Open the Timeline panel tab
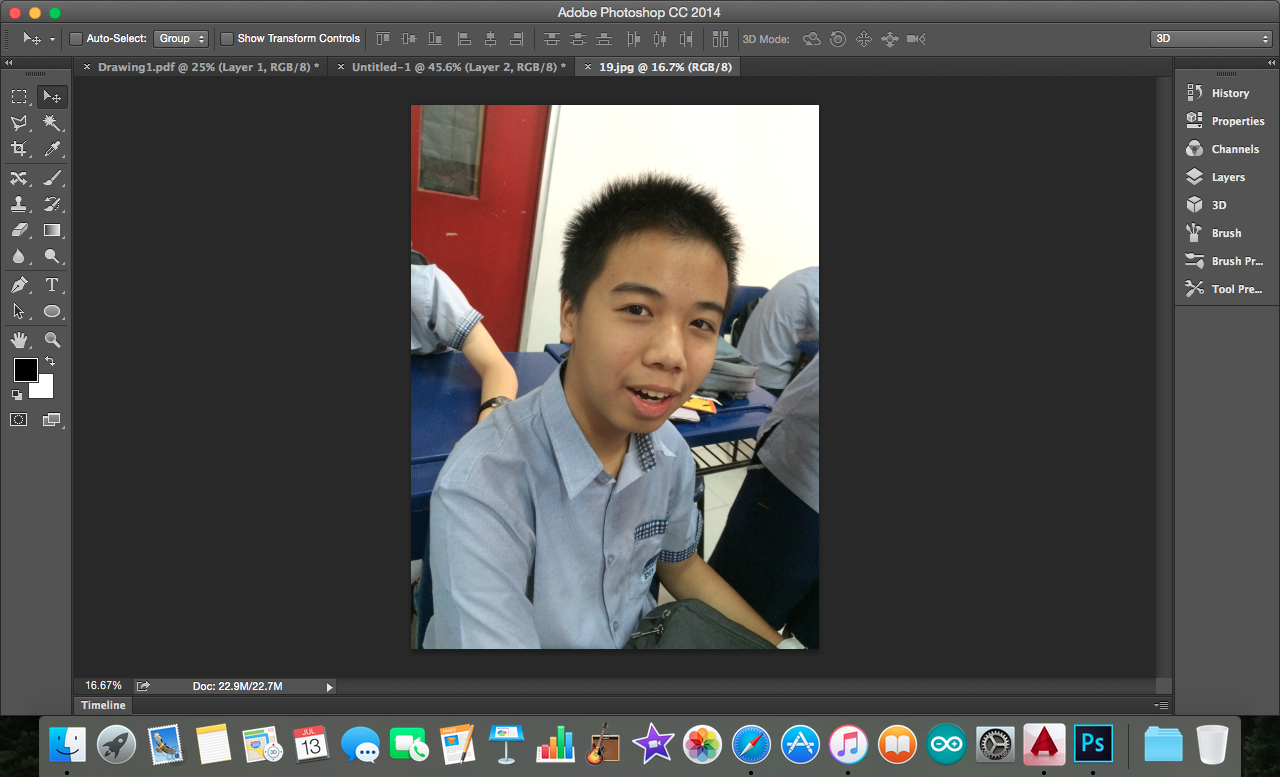 tap(103, 705)
